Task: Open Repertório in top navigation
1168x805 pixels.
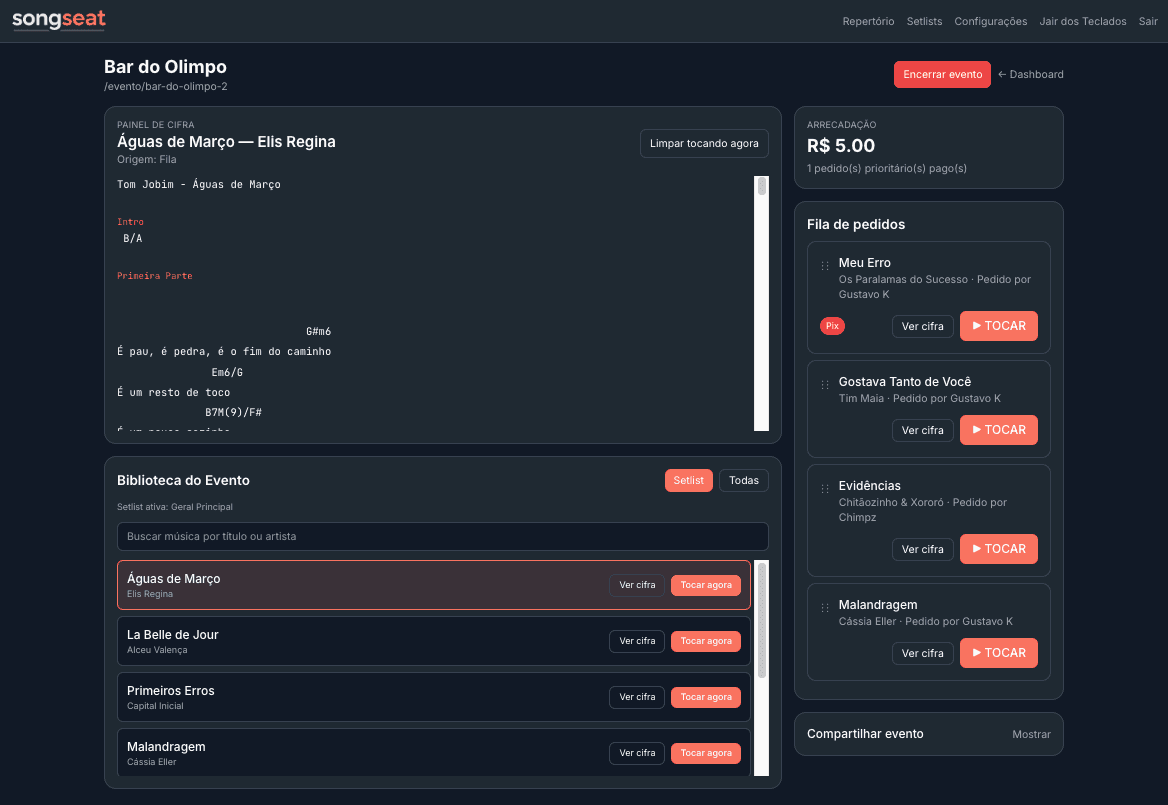Action: (868, 22)
